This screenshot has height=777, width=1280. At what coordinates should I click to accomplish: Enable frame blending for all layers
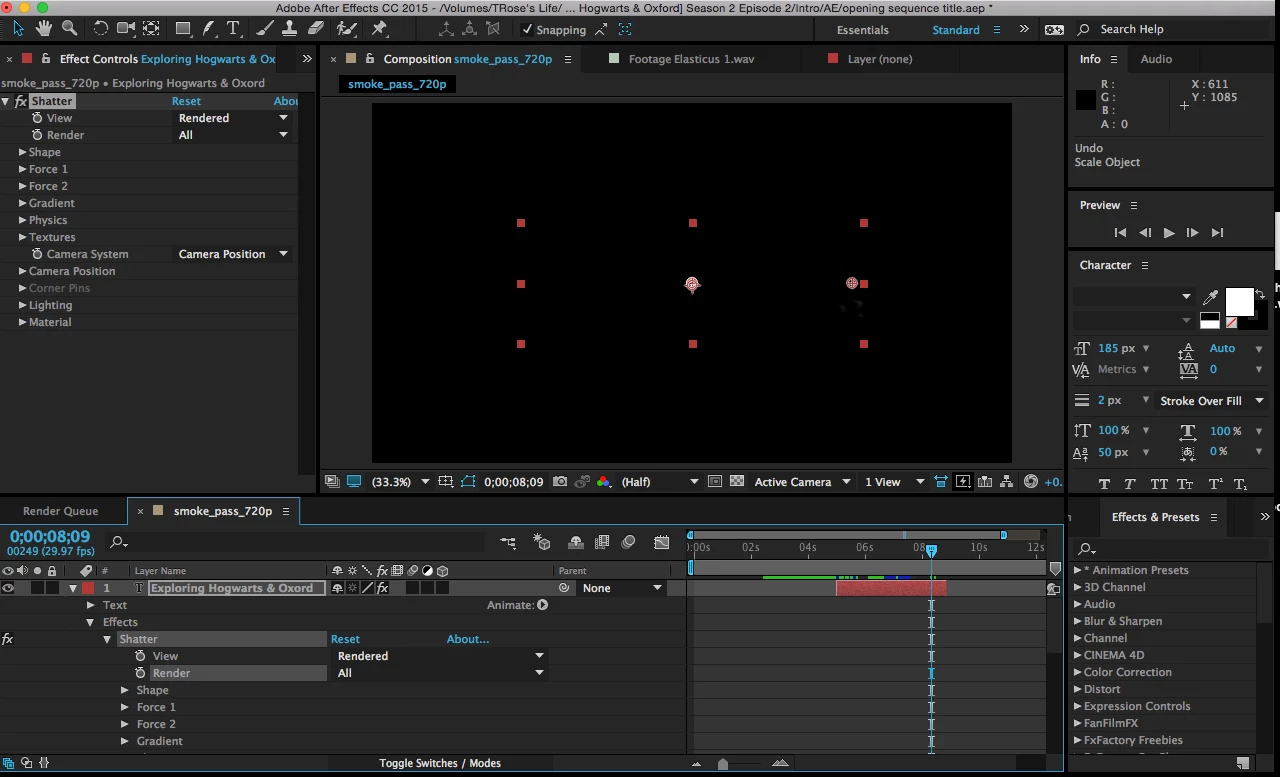tap(602, 543)
